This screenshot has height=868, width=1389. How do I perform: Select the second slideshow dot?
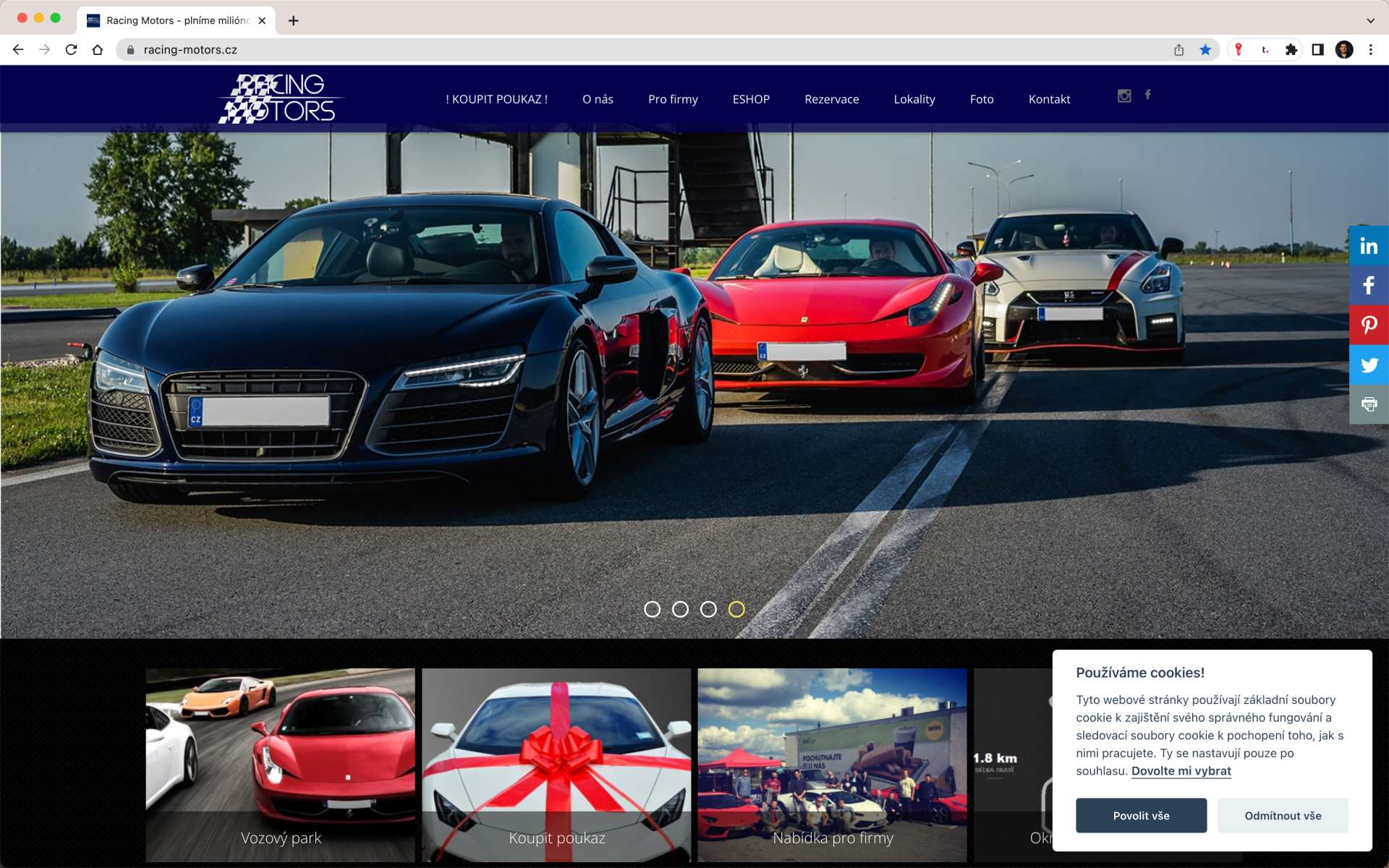[x=680, y=609]
